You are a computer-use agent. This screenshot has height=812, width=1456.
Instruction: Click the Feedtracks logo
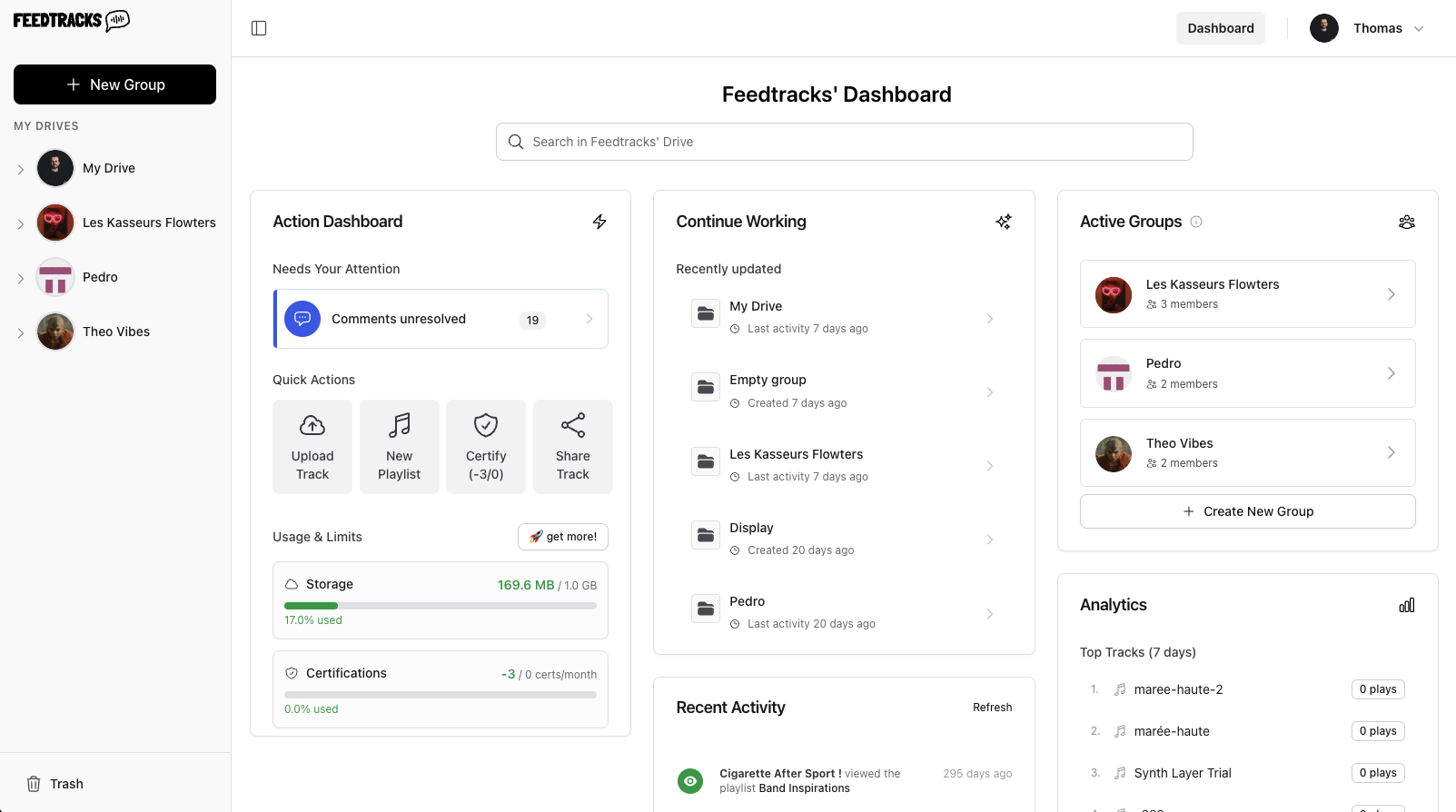pyautogui.click(x=72, y=20)
